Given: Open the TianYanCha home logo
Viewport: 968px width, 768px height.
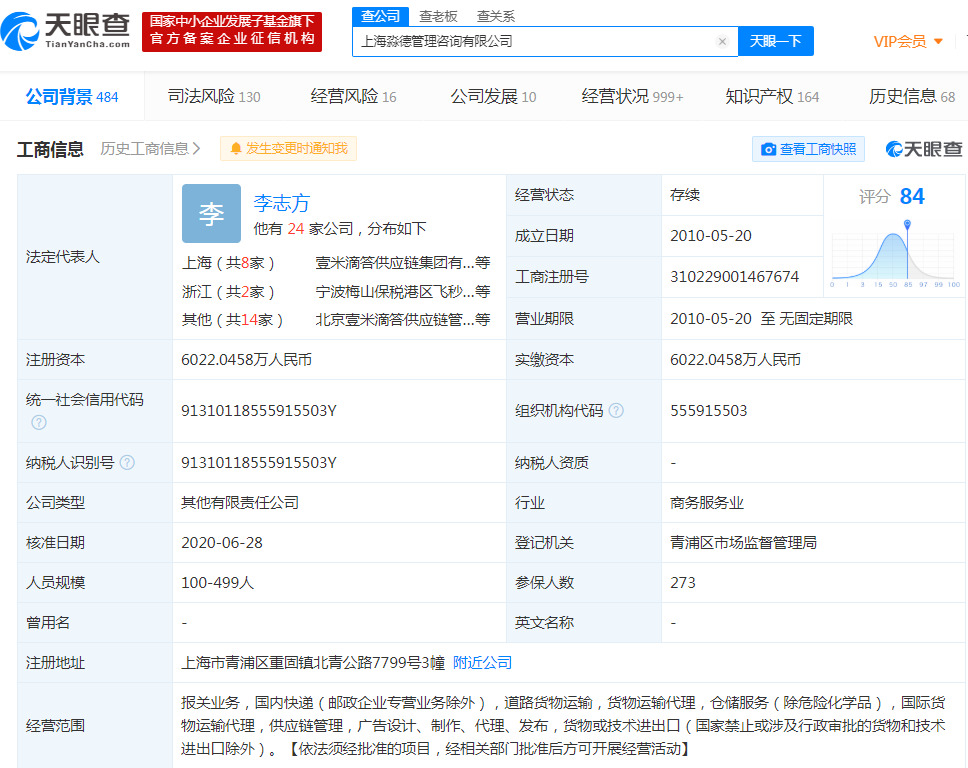Looking at the screenshot, I should click(65, 31).
